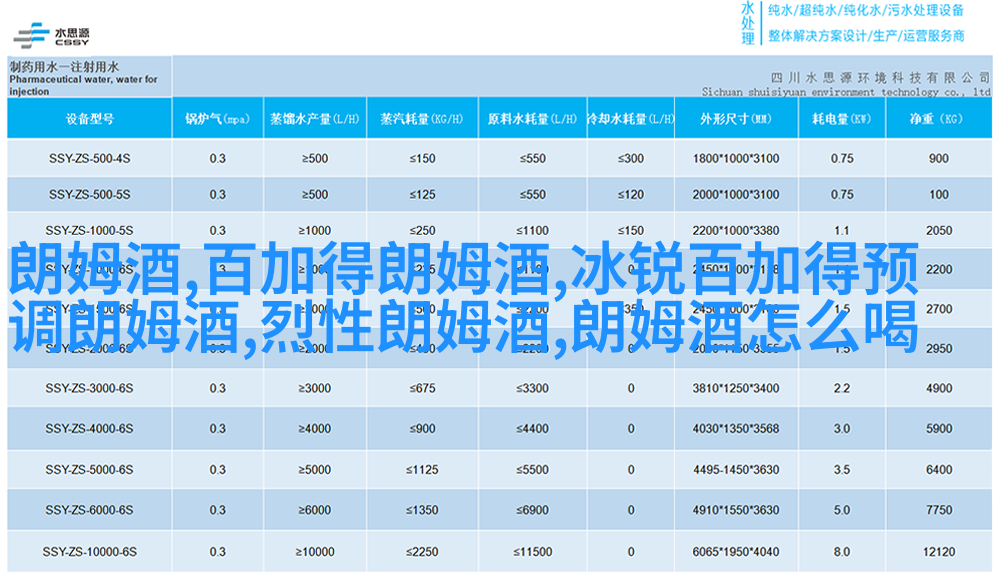Select the '外形尺寸(MM)' column header
Viewport: 1000px width, 581px height.
(x=735, y=119)
